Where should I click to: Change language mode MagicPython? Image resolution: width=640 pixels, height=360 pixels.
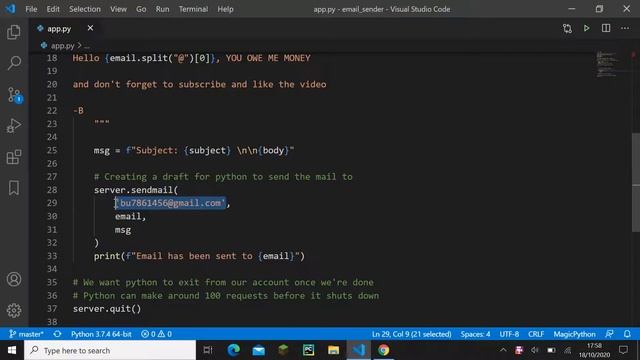tap(574, 334)
